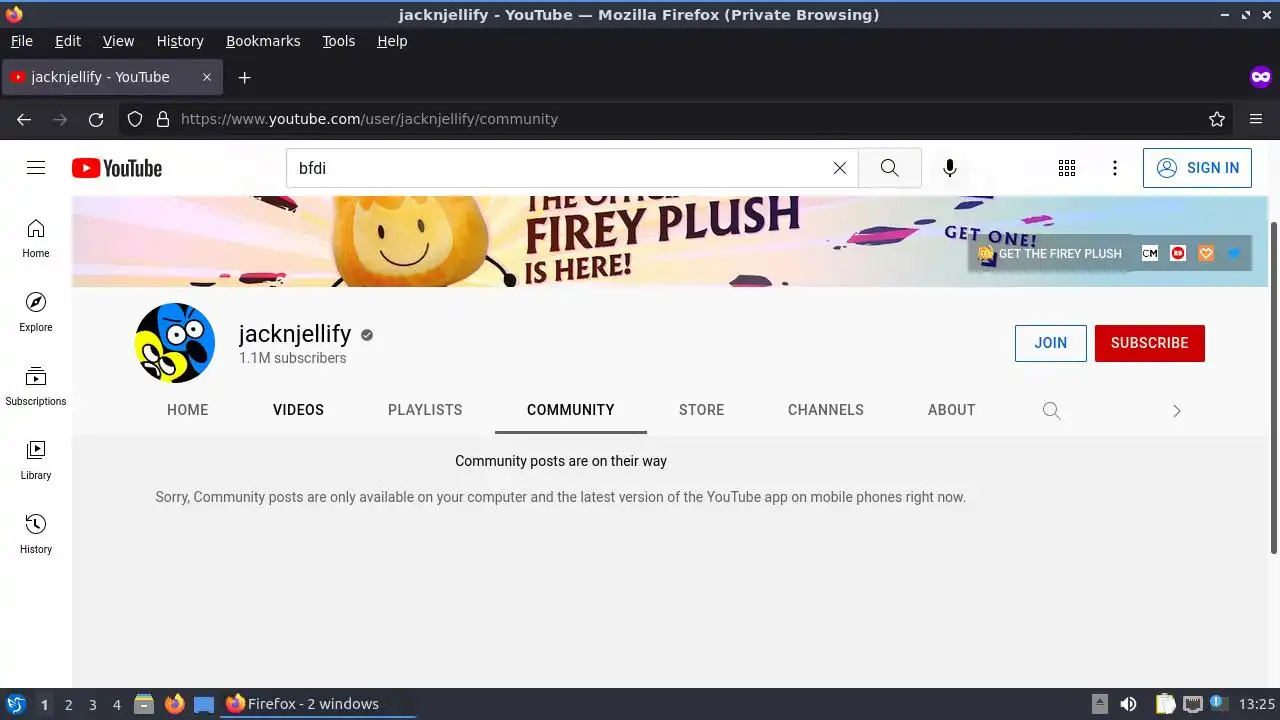Open the file manager from taskbar
This screenshot has height=720, width=1280.
tap(144, 704)
